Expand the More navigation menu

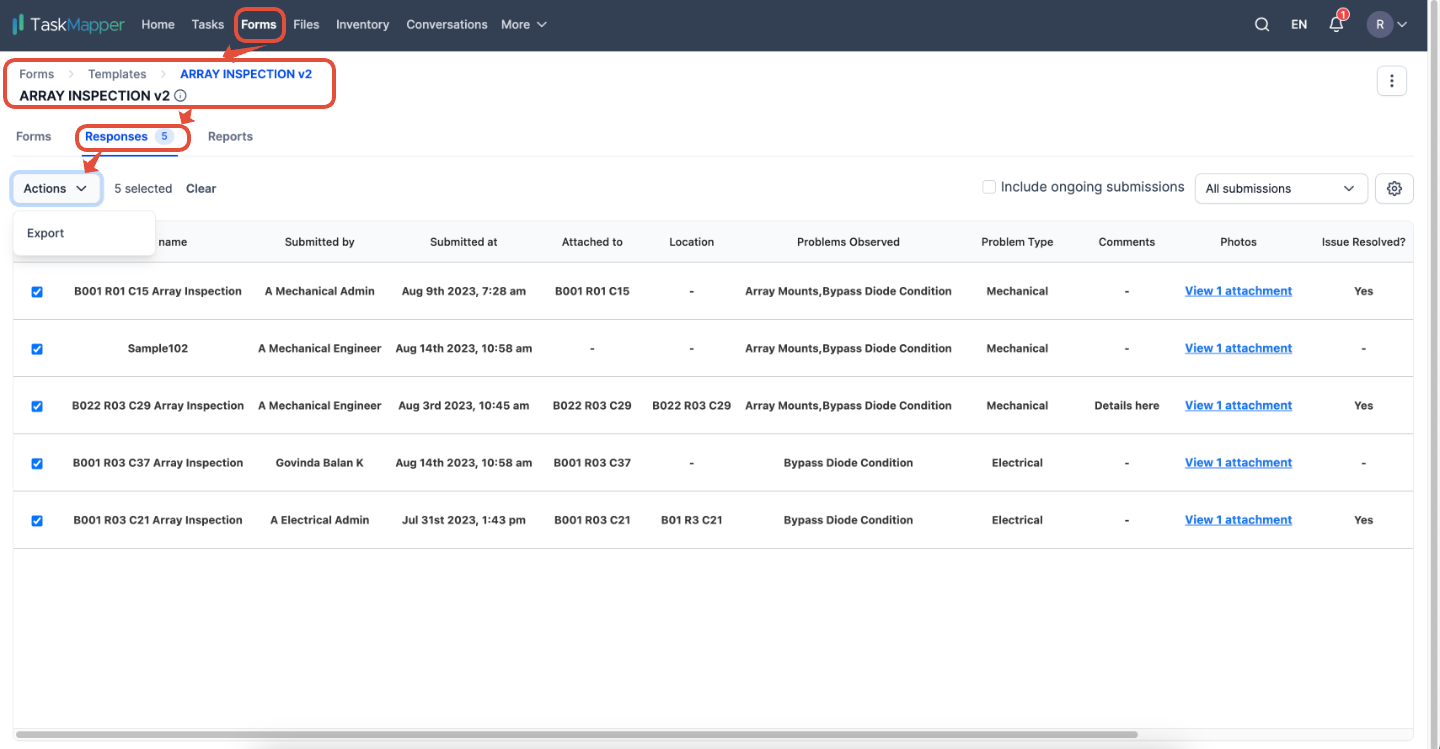524,24
